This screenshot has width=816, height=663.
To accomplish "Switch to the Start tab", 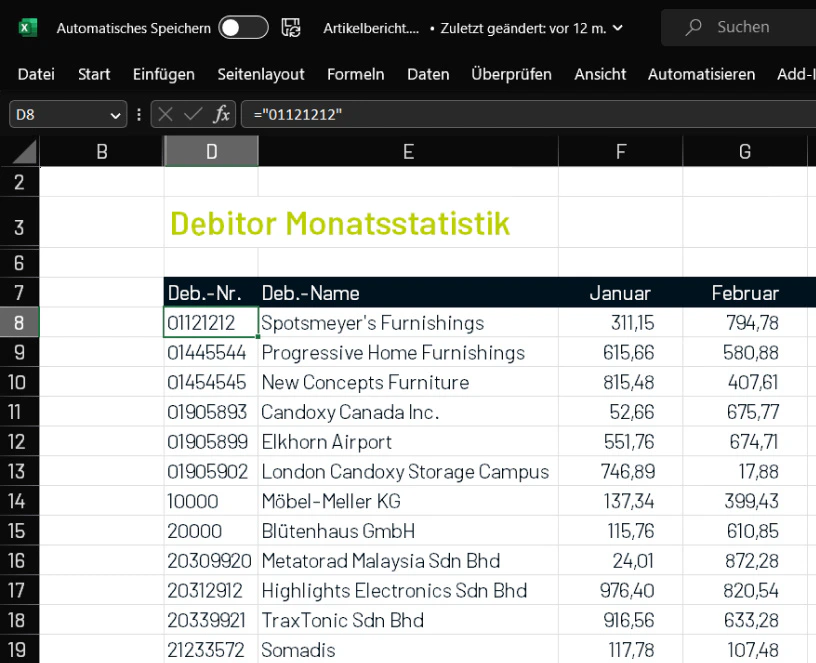I will click(x=94, y=74).
